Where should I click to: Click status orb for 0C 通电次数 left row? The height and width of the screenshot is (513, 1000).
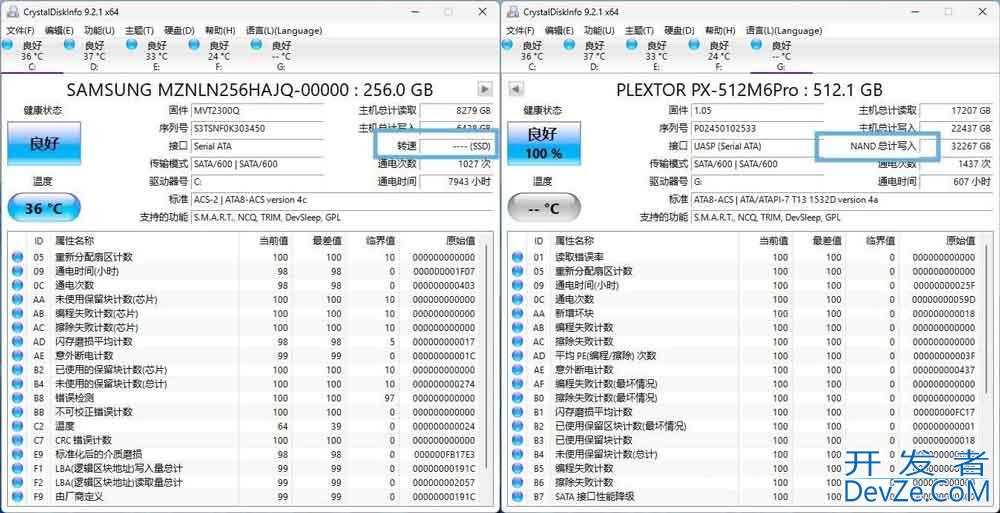click(17, 286)
